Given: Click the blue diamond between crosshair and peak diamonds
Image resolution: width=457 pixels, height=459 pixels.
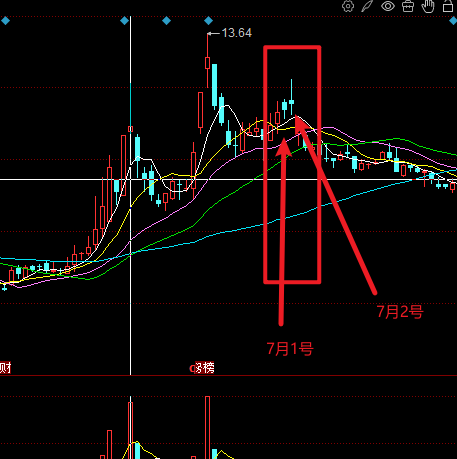Looking at the screenshot, I should click(x=166, y=21).
